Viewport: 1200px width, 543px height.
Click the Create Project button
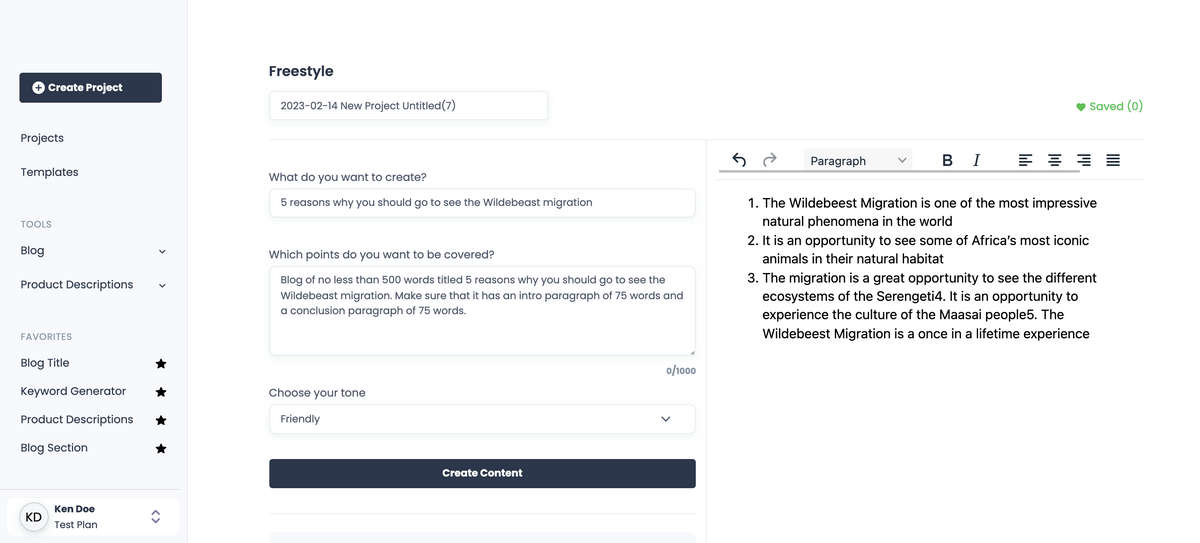coord(90,87)
